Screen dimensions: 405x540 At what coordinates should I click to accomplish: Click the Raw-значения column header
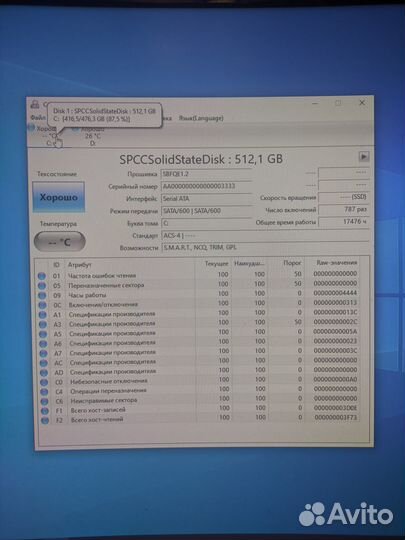336,262
